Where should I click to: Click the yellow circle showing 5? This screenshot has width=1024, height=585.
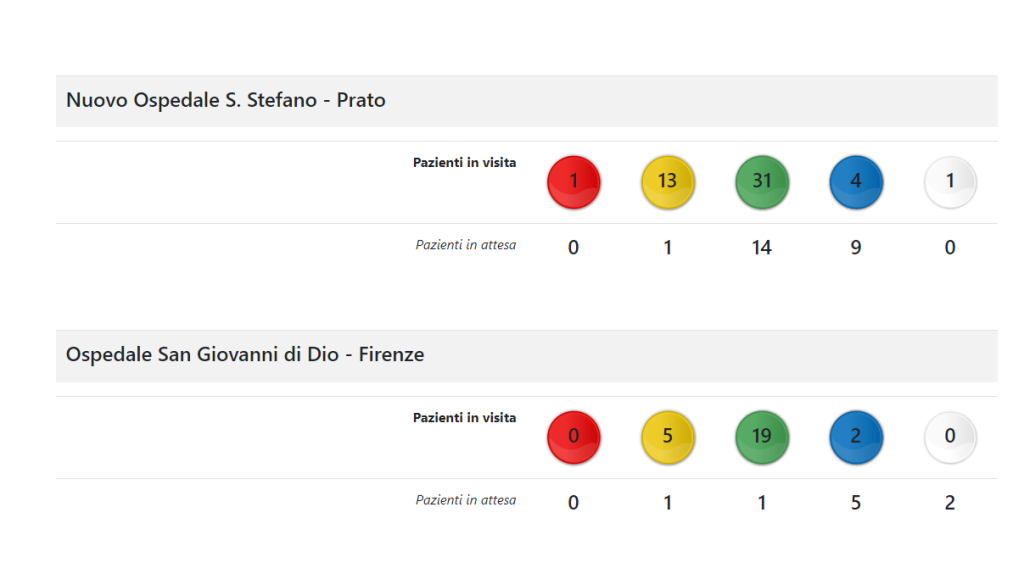tap(667, 437)
